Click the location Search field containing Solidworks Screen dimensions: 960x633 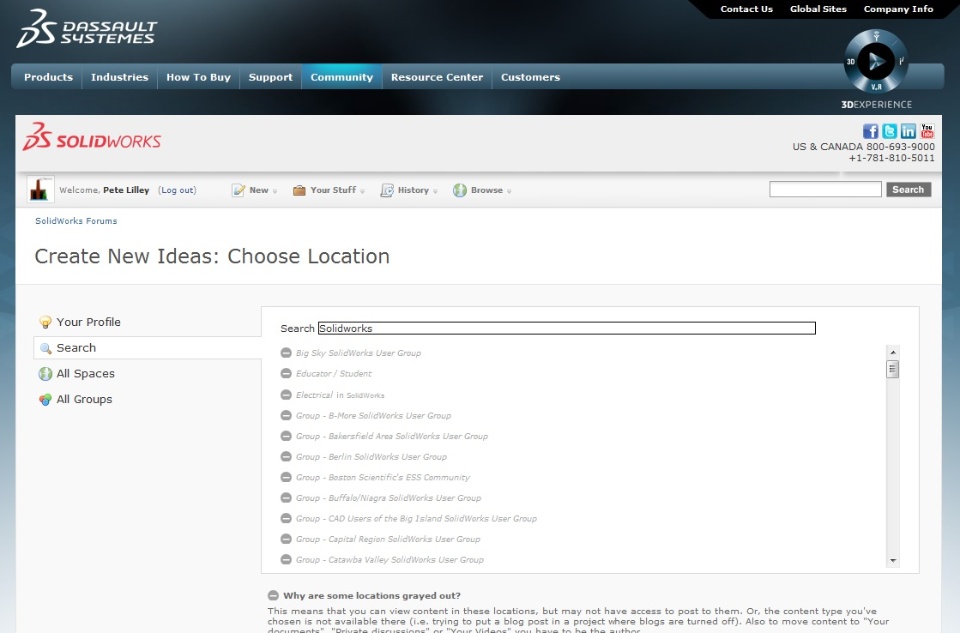[x=566, y=328]
